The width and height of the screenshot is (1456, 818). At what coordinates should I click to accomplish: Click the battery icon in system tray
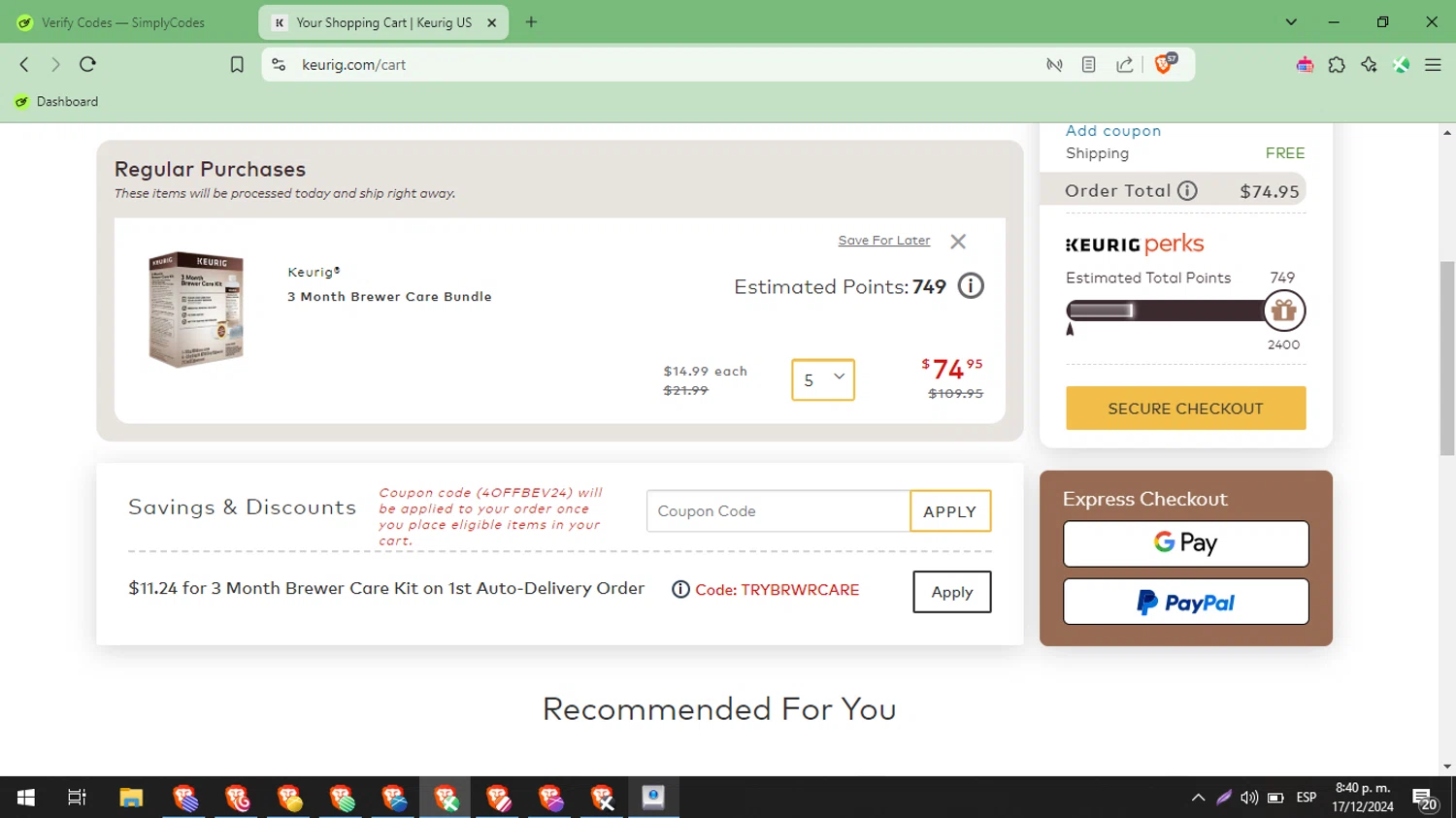pos(1275,798)
